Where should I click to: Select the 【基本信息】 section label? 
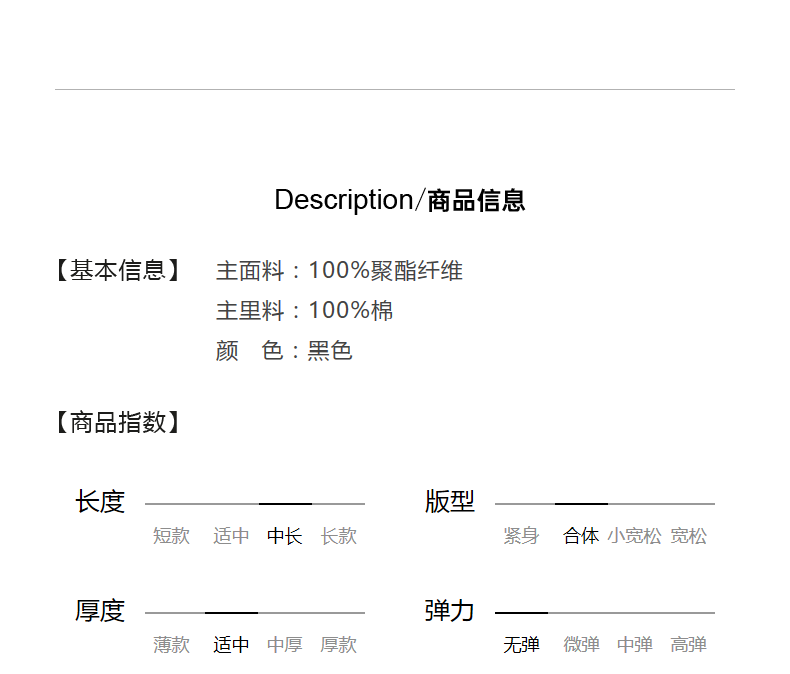[x=118, y=271]
